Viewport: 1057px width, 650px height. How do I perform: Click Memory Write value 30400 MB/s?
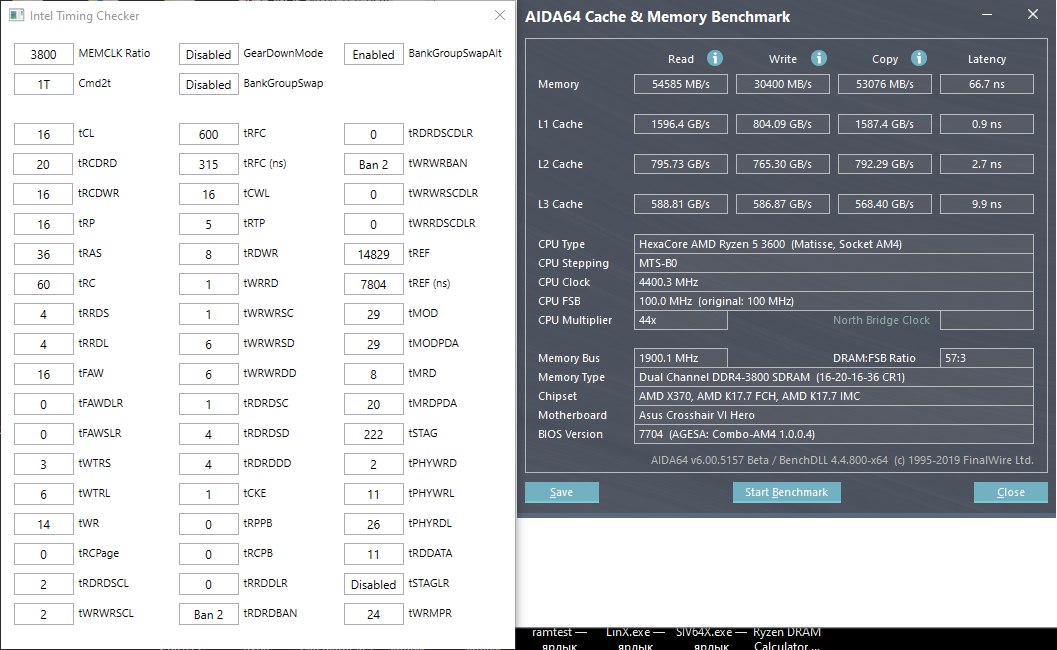coord(783,84)
